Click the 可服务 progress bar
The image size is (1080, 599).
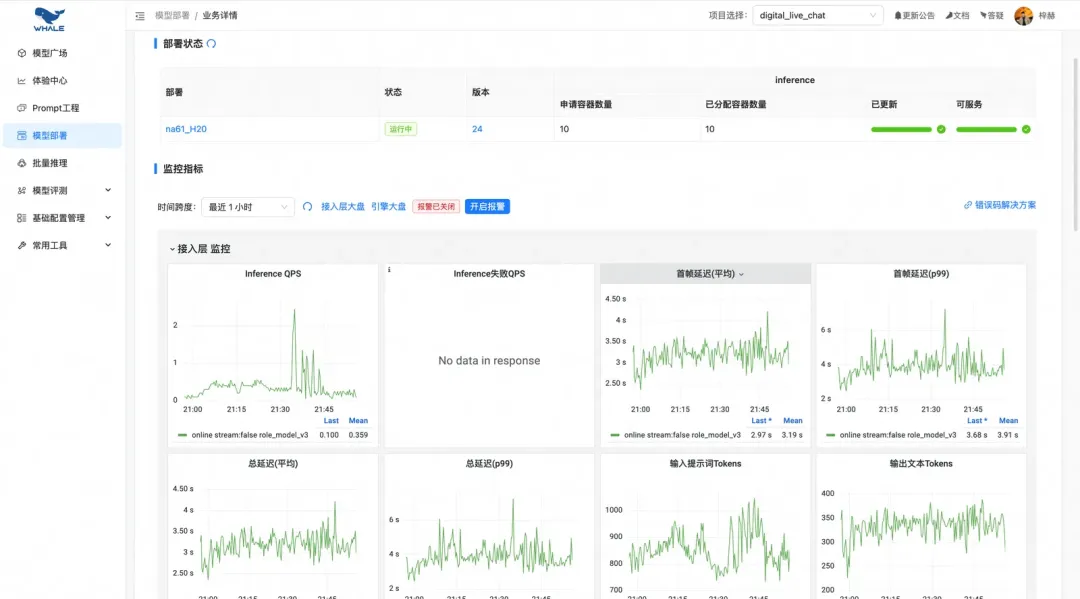coord(986,129)
